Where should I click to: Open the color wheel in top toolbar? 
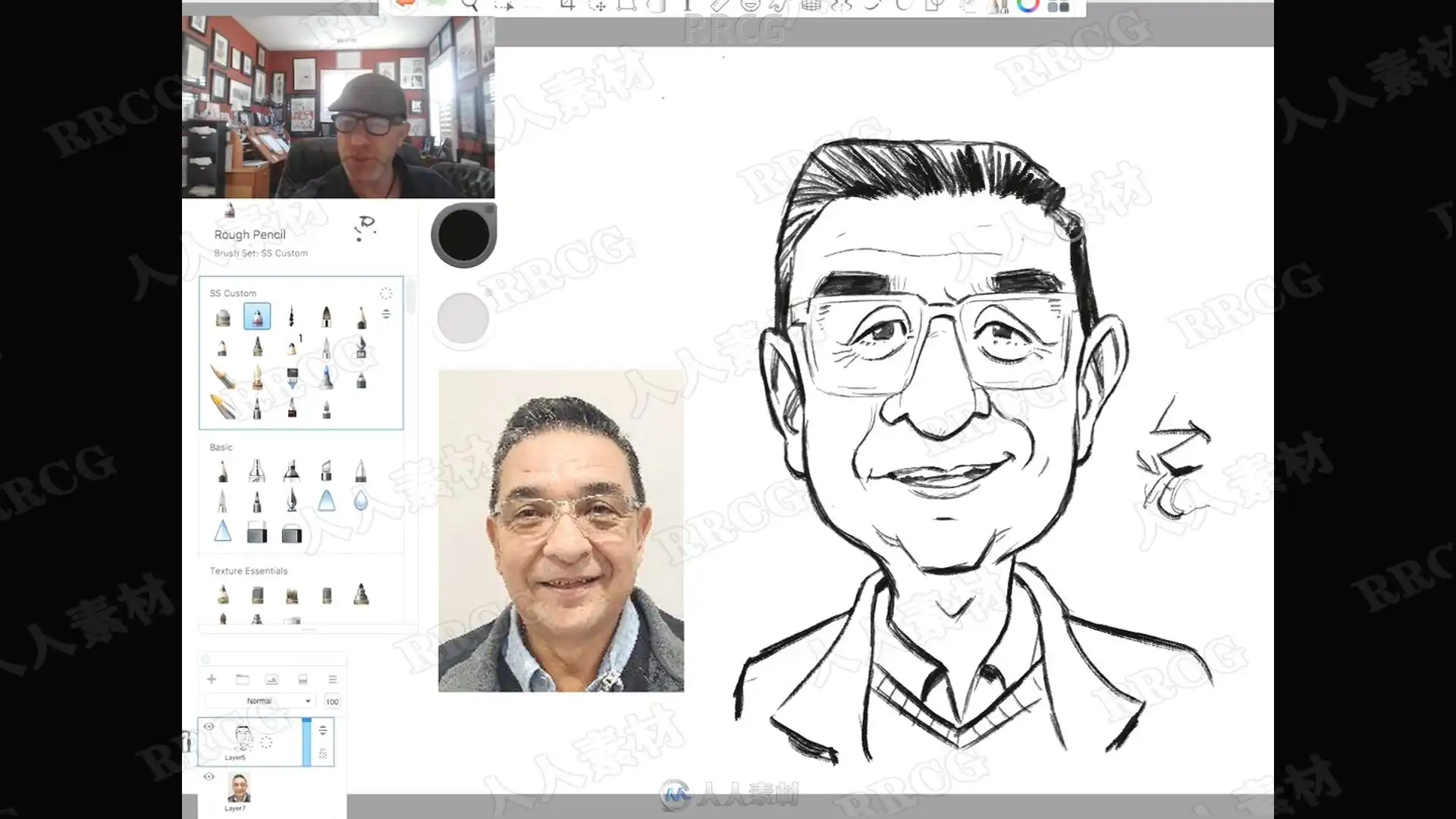pyautogui.click(x=1028, y=6)
